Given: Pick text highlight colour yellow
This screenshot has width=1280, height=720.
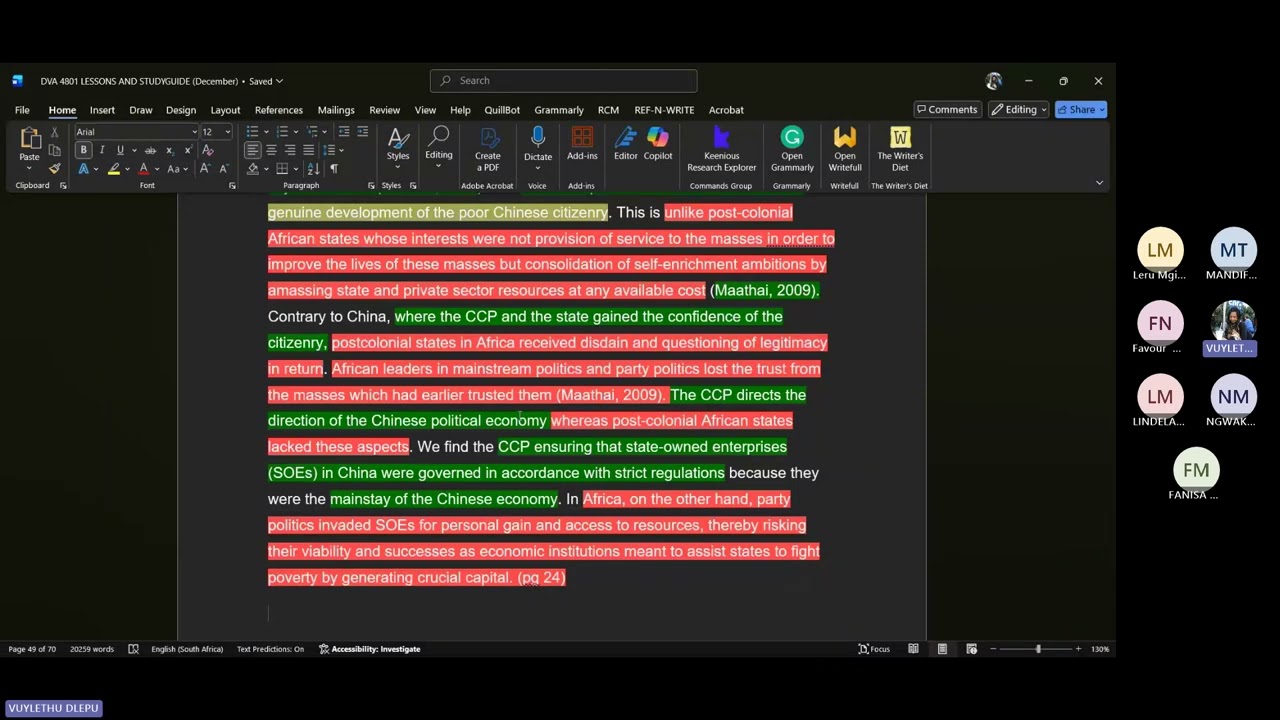Looking at the screenshot, I should [114, 169].
